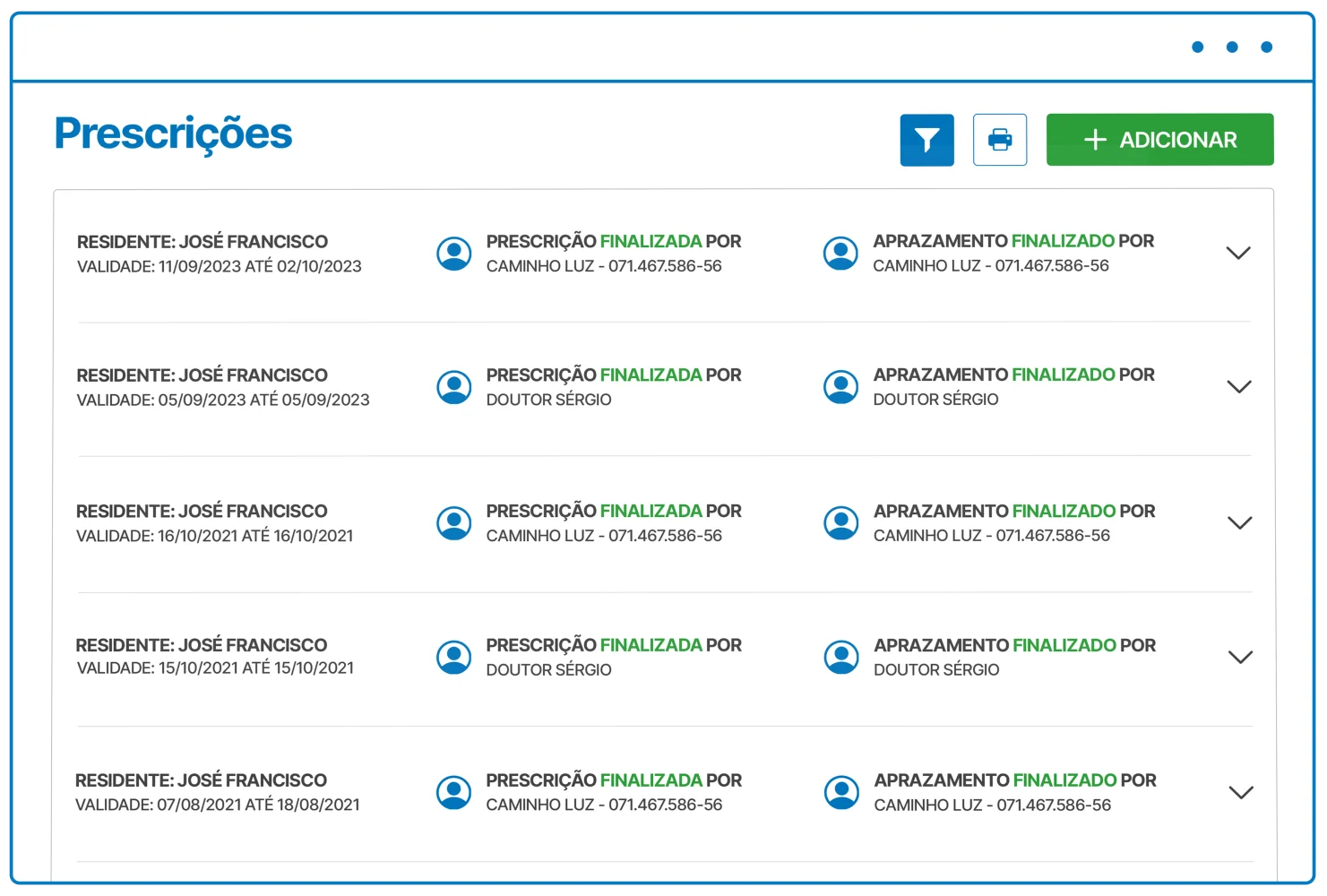Image resolution: width=1327 pixels, height=896 pixels.
Task: Expand the prescription valid 11/09/2023 to 02/10/2023
Action: tap(1237, 253)
